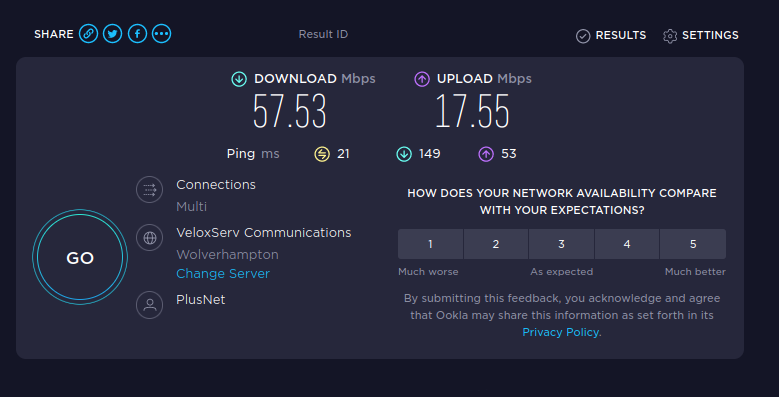Click the PlusNet provider name
This screenshot has height=397, width=779.
[x=201, y=300]
